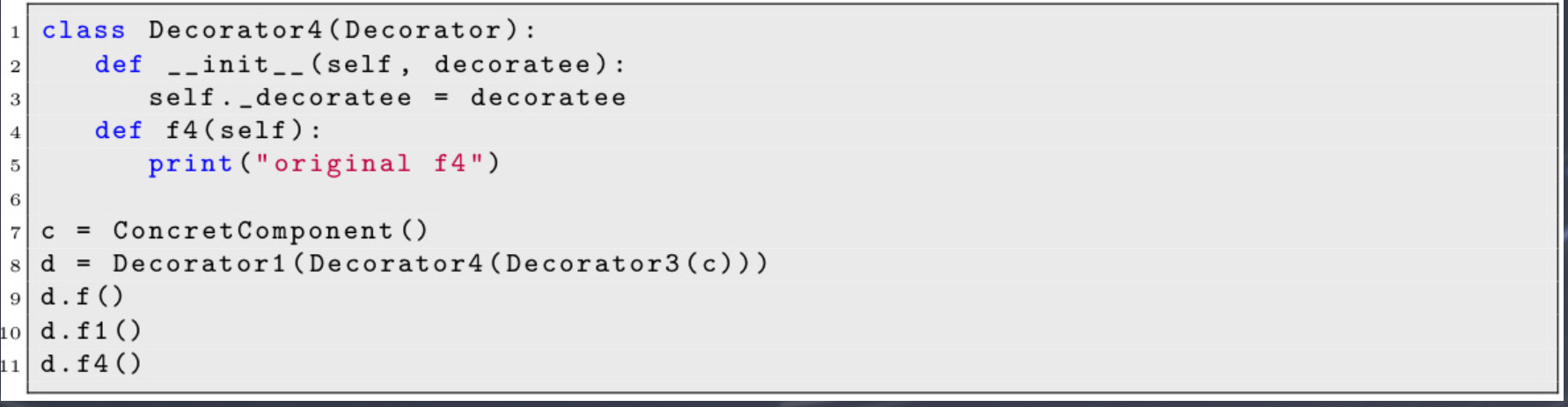Click line number 1 in the gutter
This screenshot has height=407, width=1568.
pos(15,33)
